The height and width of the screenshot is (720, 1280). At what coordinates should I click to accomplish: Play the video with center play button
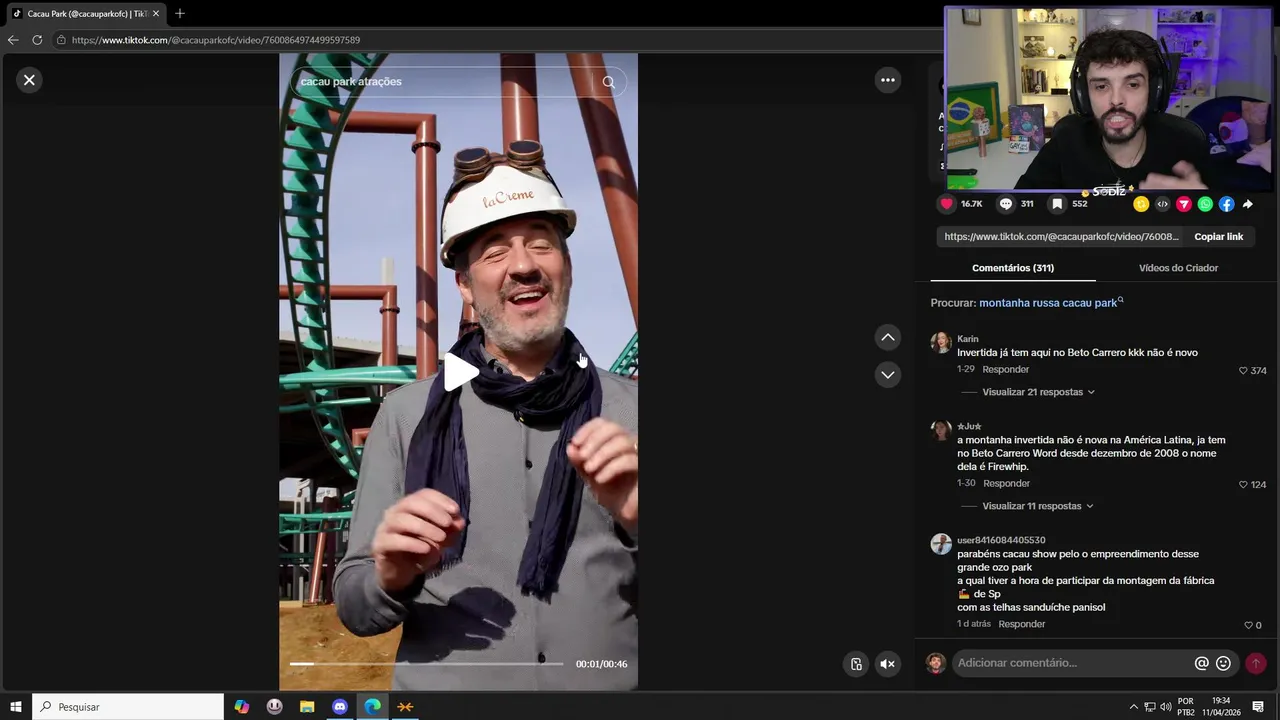[460, 372]
